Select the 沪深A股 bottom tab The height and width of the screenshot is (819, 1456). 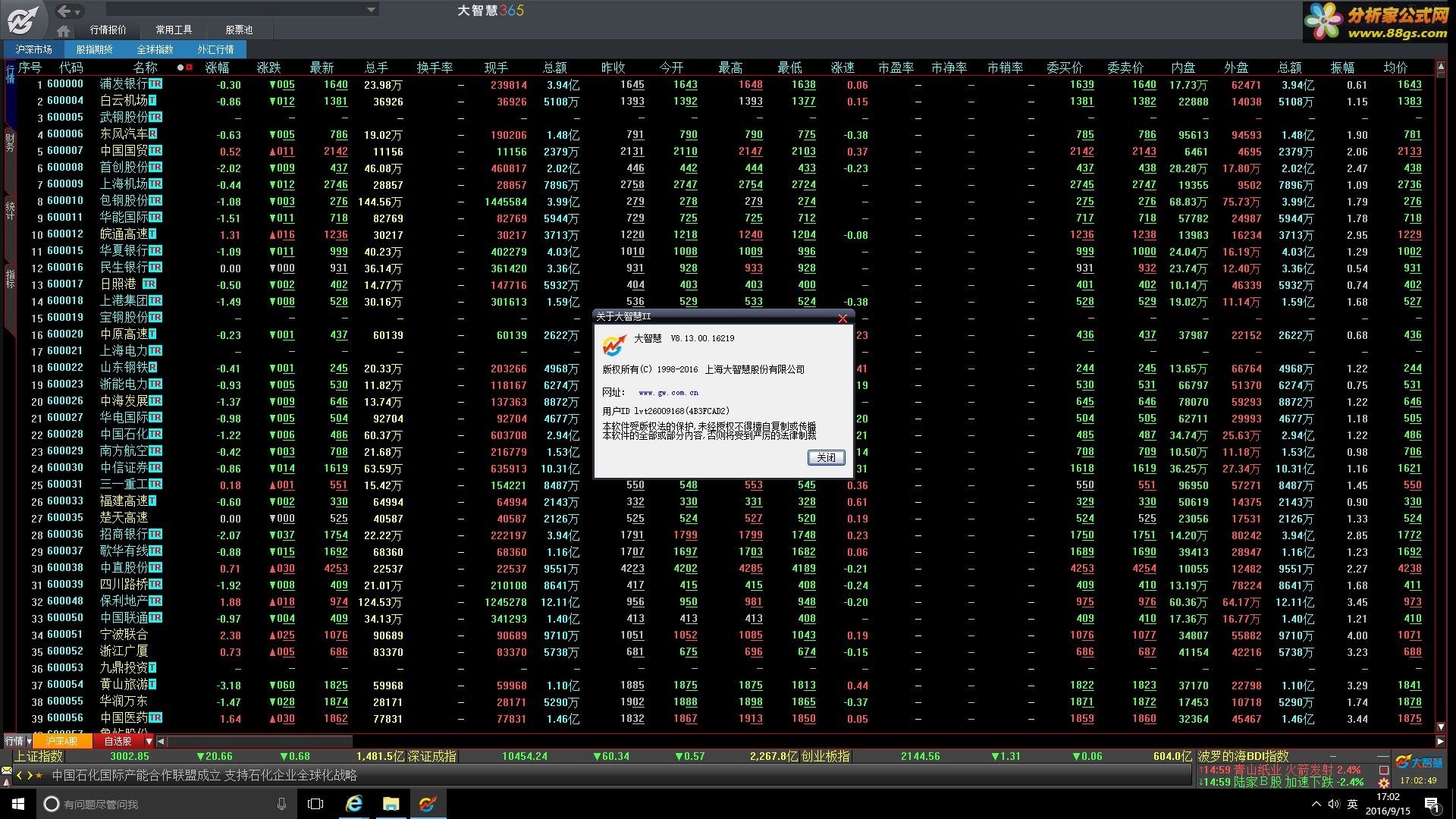click(x=63, y=741)
